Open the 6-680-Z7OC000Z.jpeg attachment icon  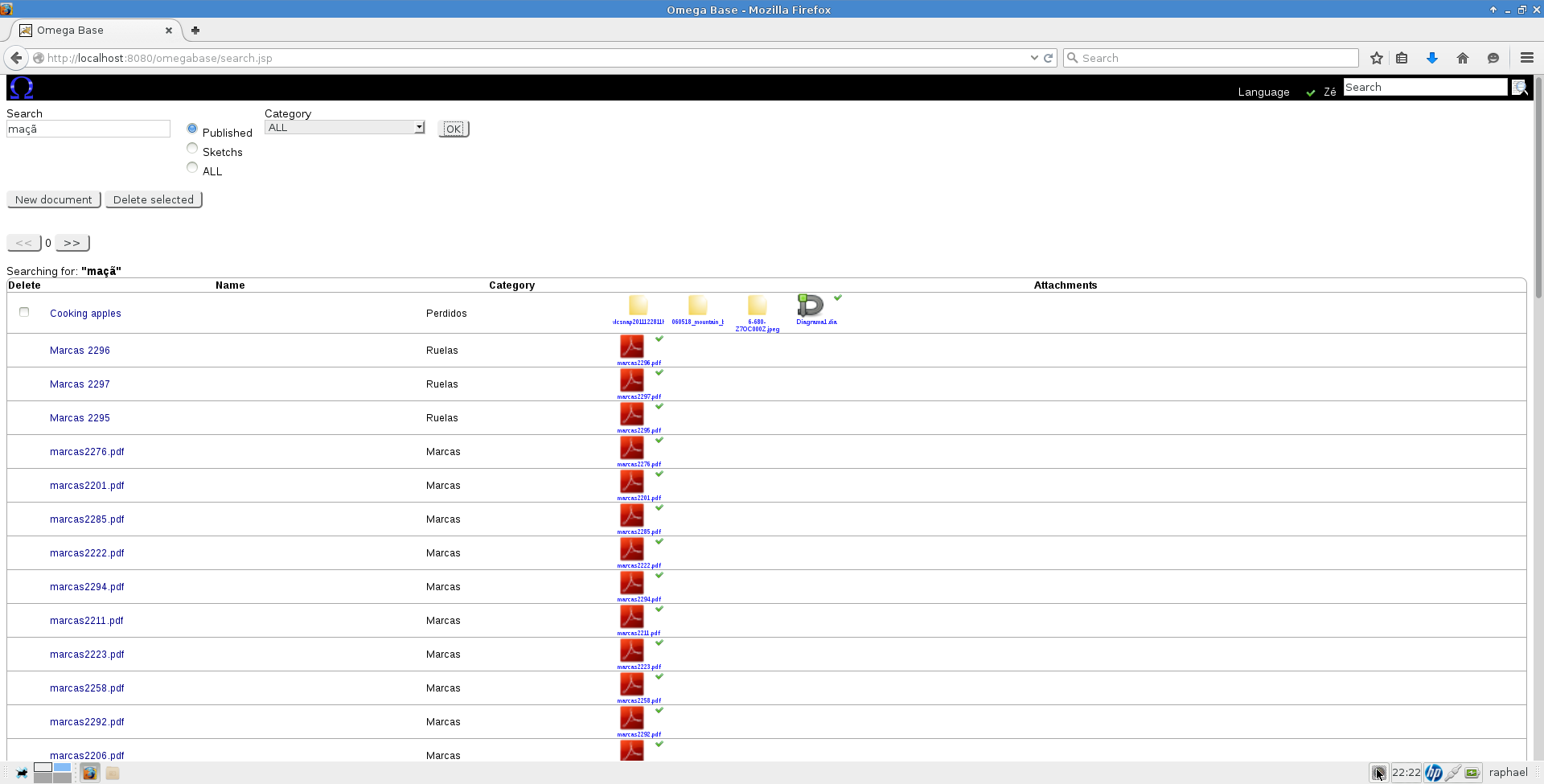pyautogui.click(x=757, y=305)
